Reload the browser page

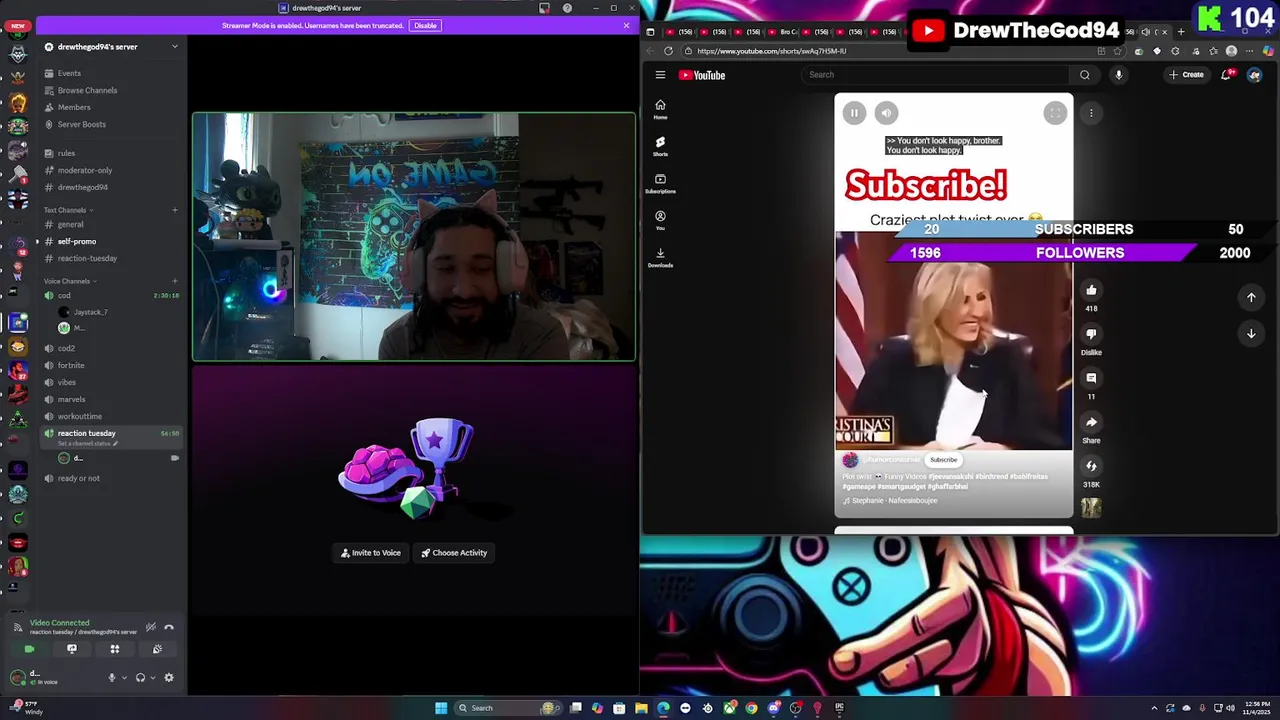pyautogui.click(x=668, y=51)
